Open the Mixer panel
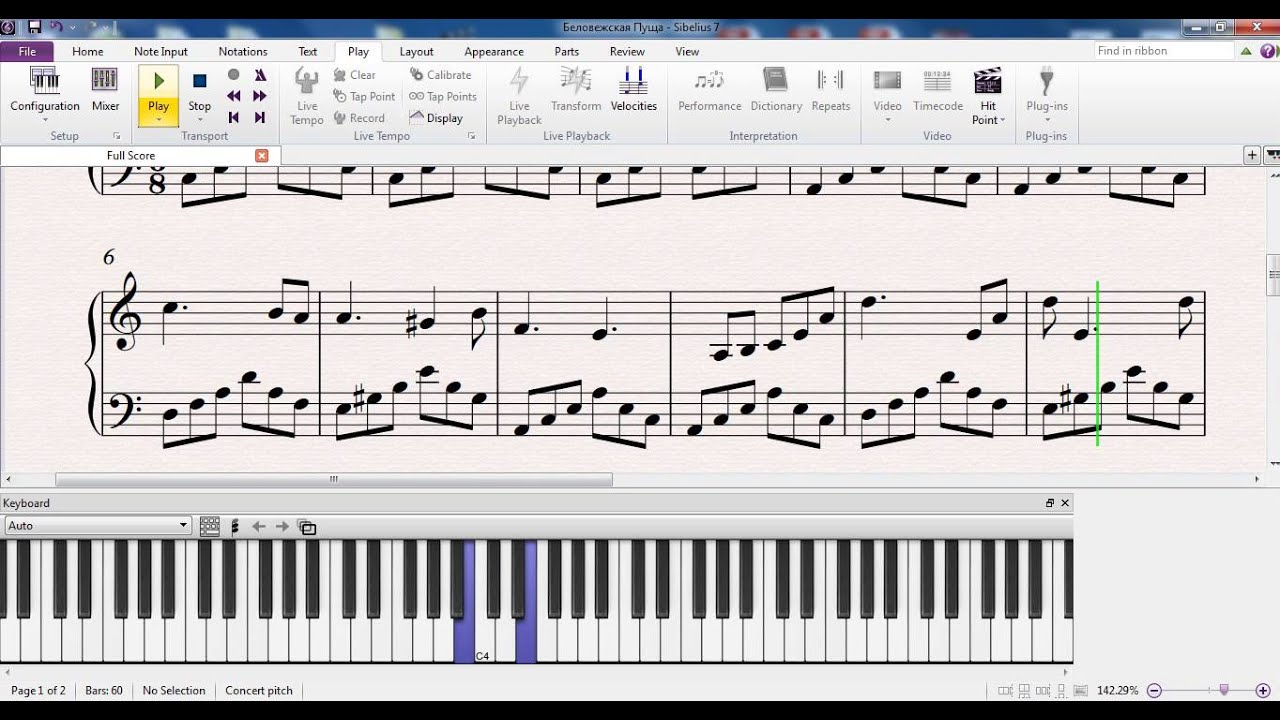Image resolution: width=1280 pixels, height=720 pixels. (105, 90)
